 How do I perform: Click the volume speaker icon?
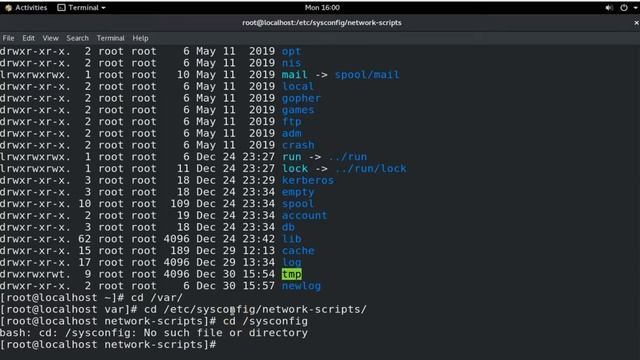609,8
